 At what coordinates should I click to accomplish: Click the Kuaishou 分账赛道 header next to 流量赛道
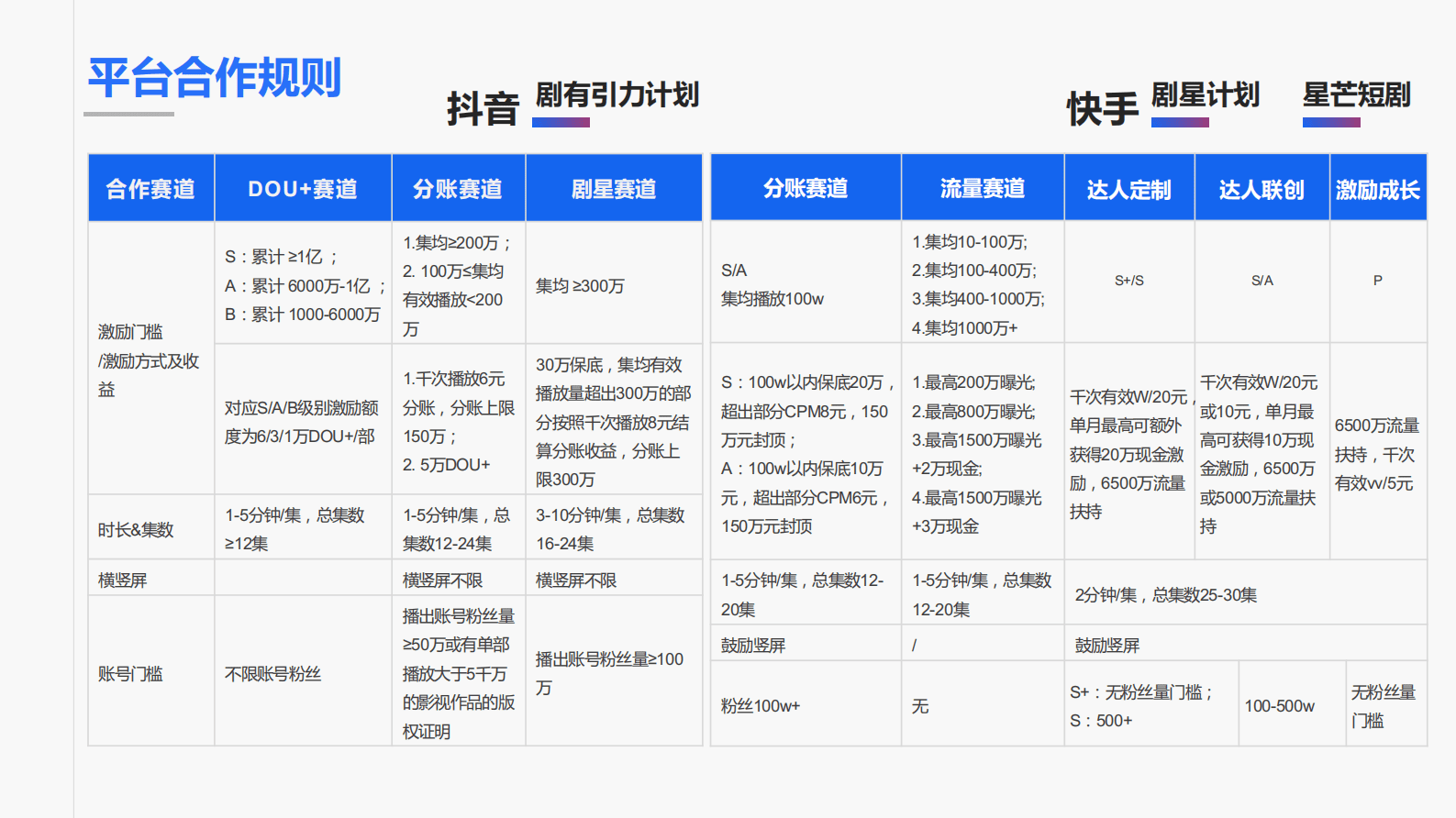pyautogui.click(x=806, y=188)
